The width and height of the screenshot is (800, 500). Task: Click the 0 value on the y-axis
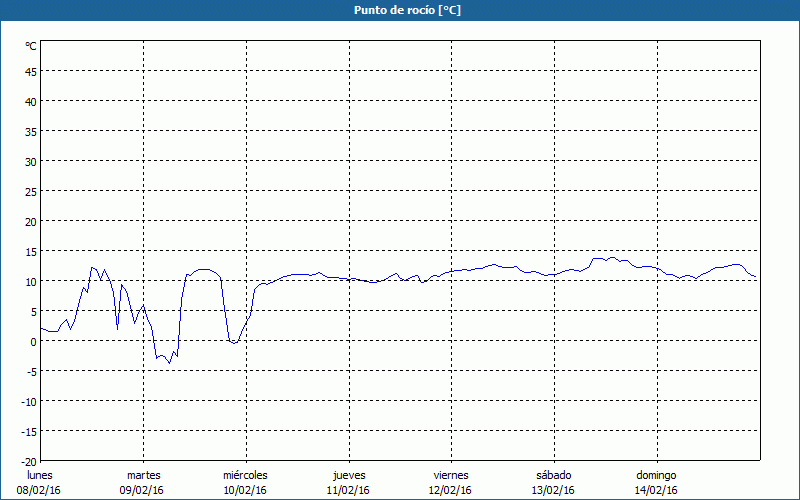(x=33, y=341)
